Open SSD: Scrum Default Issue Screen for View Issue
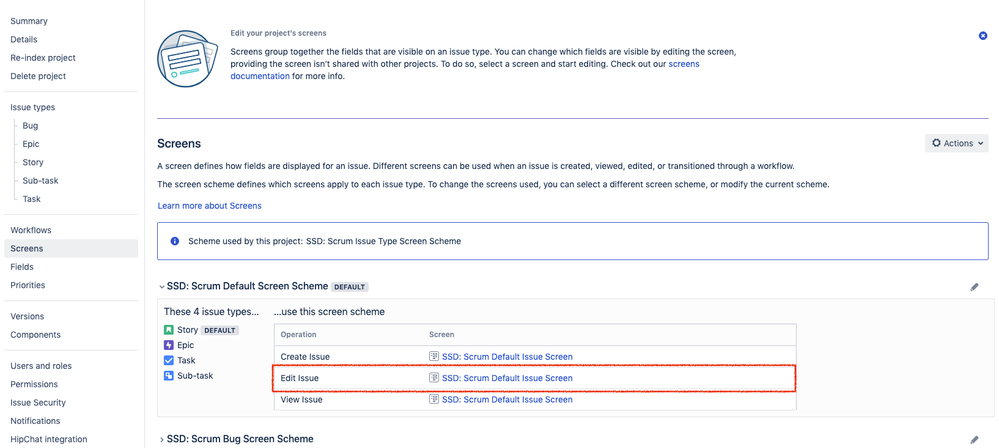999x448 pixels. (507, 400)
